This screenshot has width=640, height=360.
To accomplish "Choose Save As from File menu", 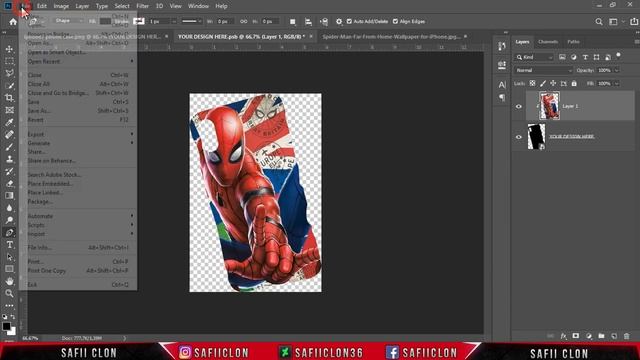I will tap(78, 111).
